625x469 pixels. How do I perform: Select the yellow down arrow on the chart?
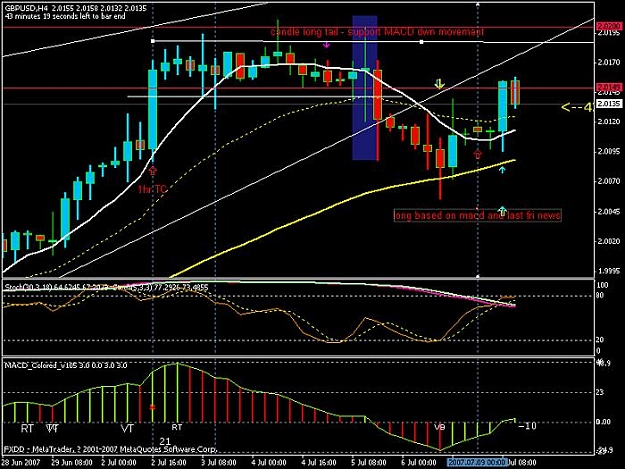439,84
